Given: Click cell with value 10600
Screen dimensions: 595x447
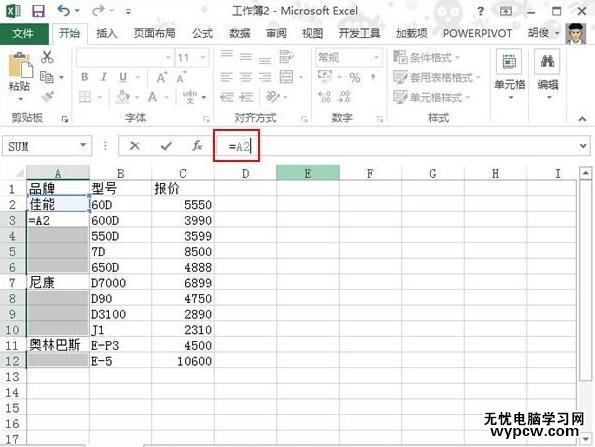Looking at the screenshot, I should (x=183, y=361).
